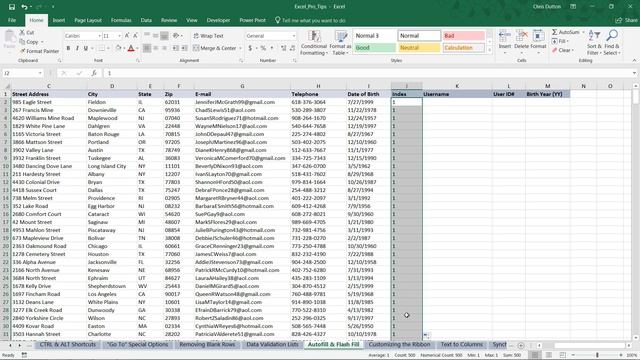Open Sort & Filter
Viewport: 640px width, 360px height.
[x=594, y=43]
